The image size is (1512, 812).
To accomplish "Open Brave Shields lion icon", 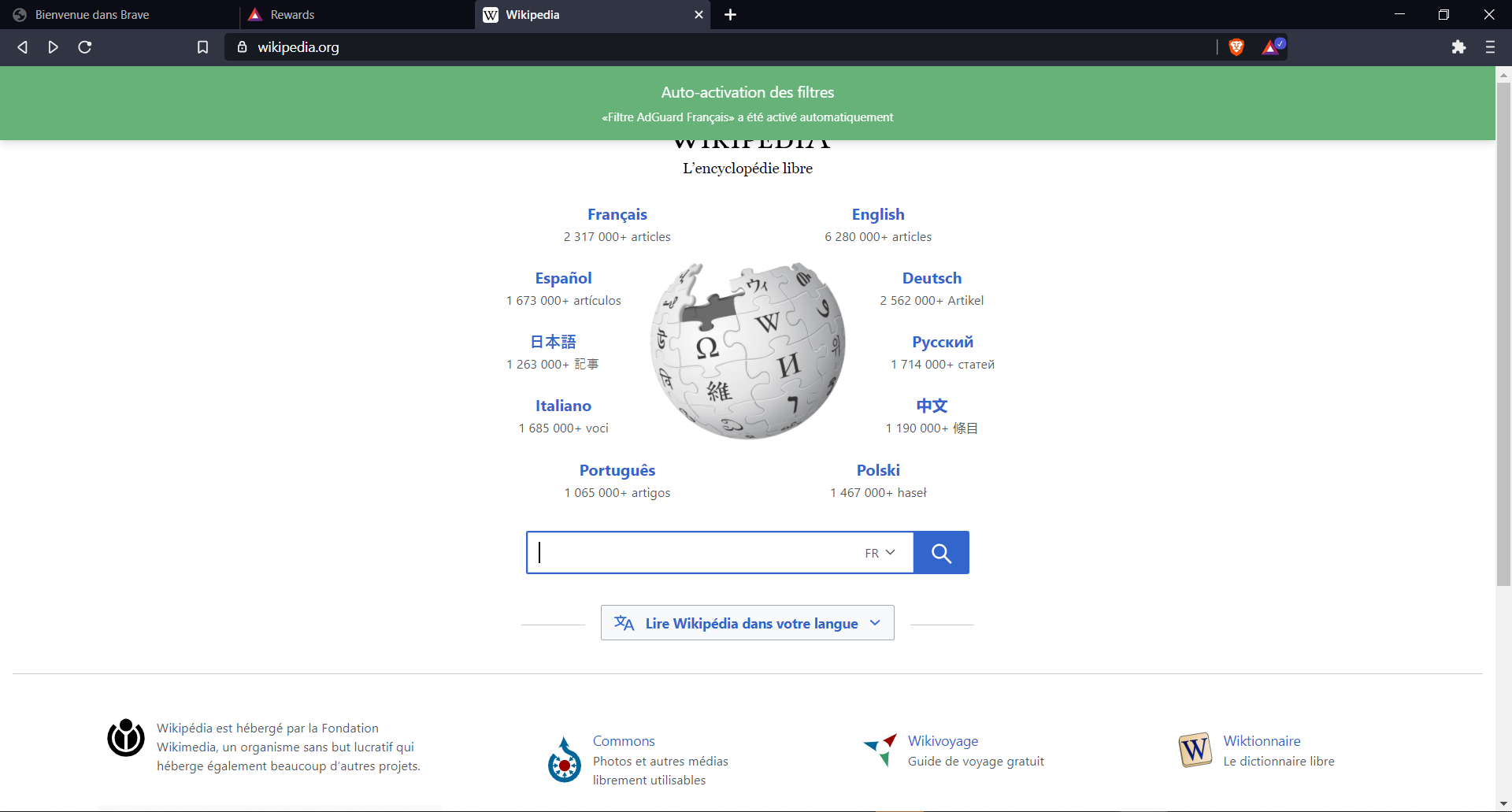I will point(1236,47).
